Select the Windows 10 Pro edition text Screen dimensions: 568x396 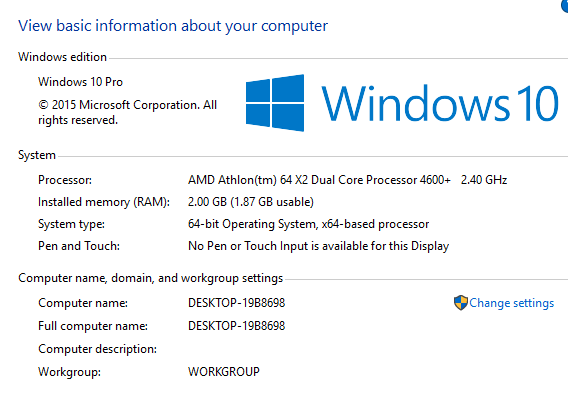(80, 82)
